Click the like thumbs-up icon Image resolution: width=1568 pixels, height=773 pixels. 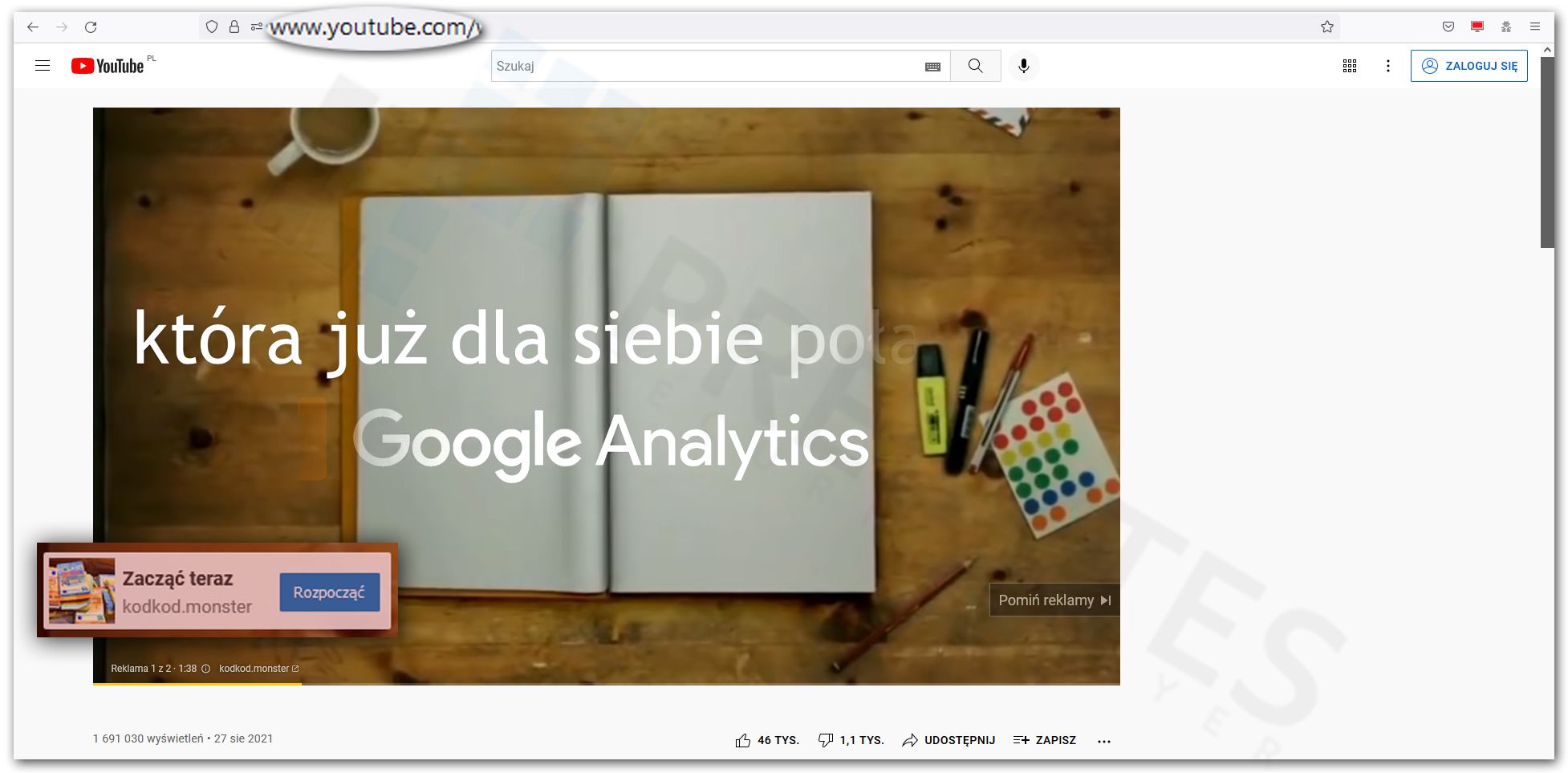(741, 740)
